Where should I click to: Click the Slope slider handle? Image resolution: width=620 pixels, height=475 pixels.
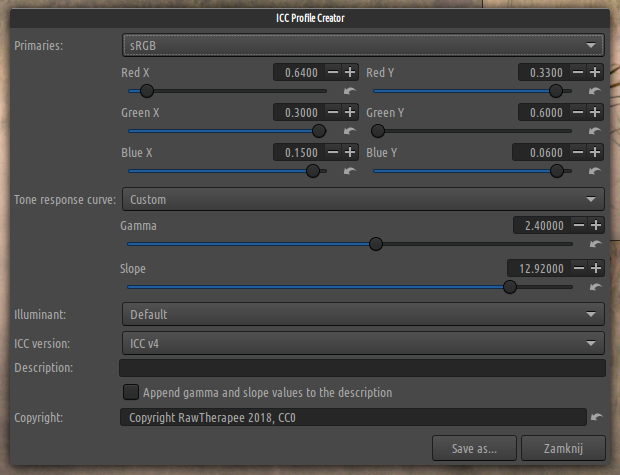click(510, 287)
